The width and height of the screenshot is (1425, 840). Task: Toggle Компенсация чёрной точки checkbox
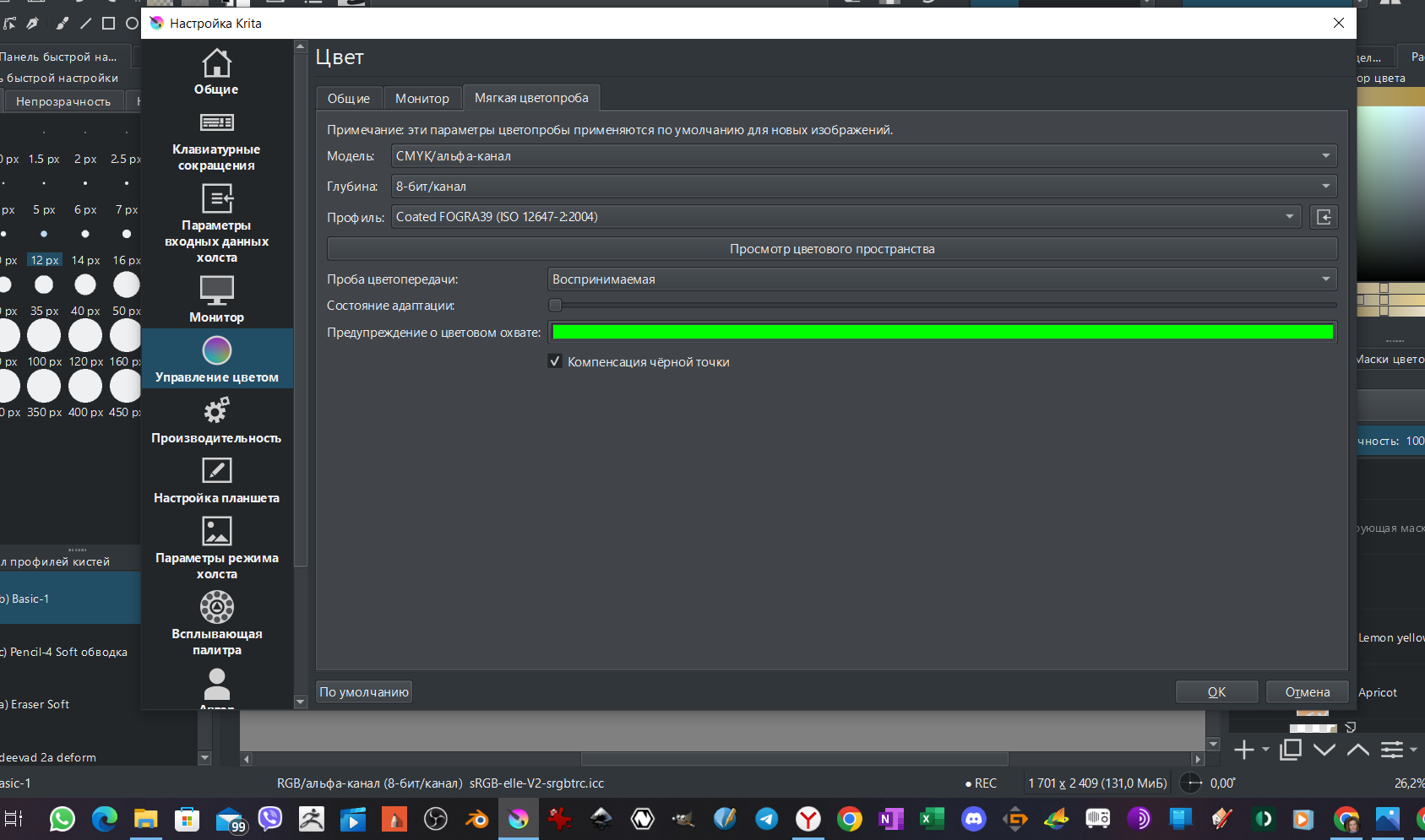[x=555, y=361]
